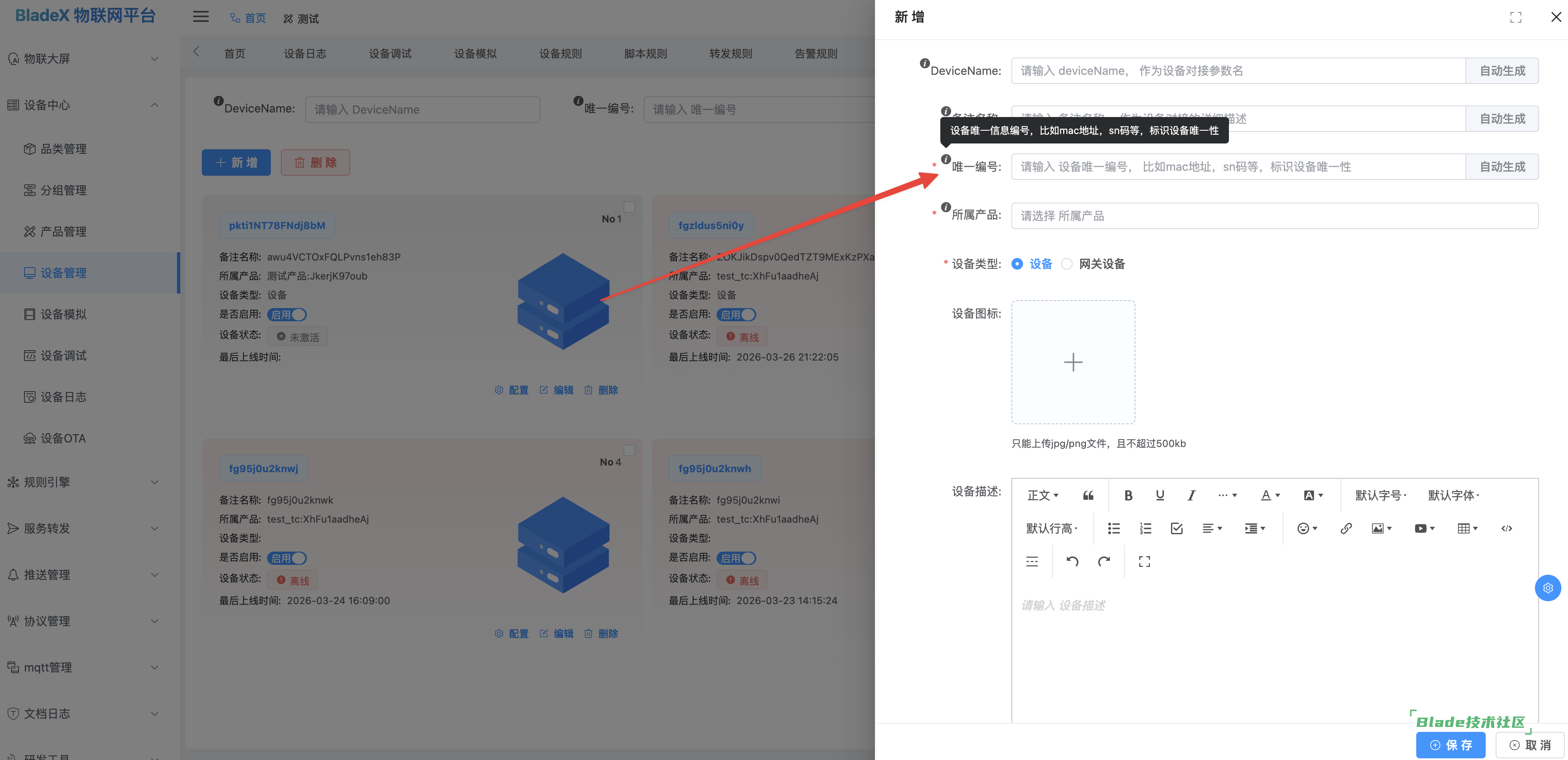Open 品类管理 in the sidebar
The height and width of the screenshot is (760, 1568).
[63, 148]
